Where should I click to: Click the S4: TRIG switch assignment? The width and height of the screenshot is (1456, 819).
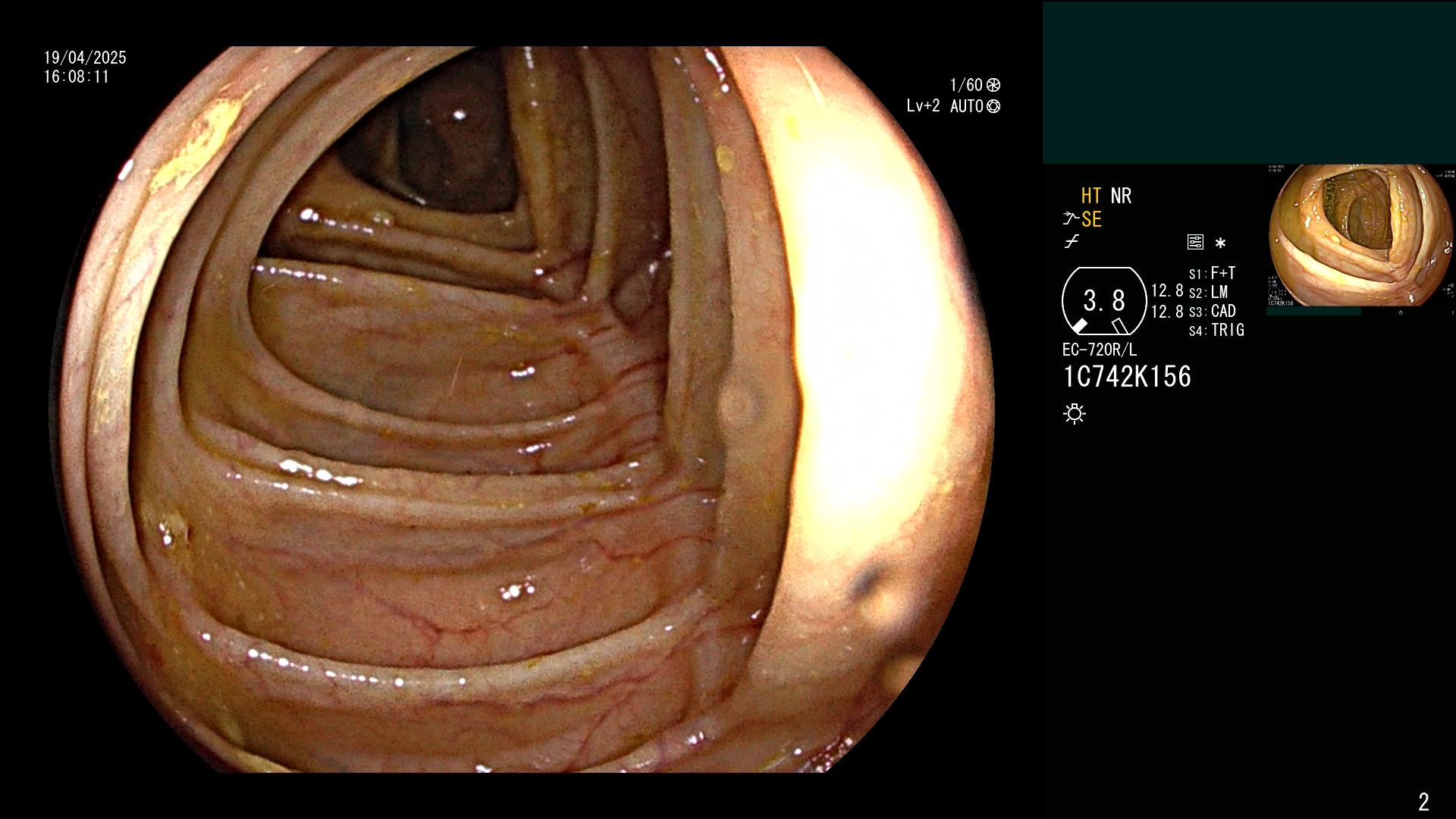click(1216, 330)
